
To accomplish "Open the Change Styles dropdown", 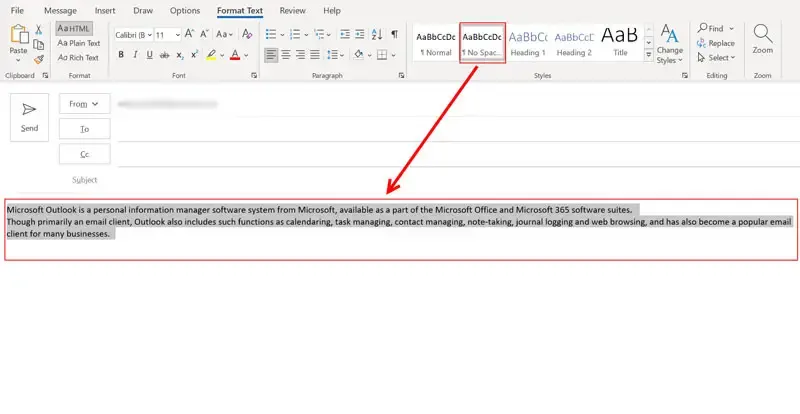I will pyautogui.click(x=669, y=44).
